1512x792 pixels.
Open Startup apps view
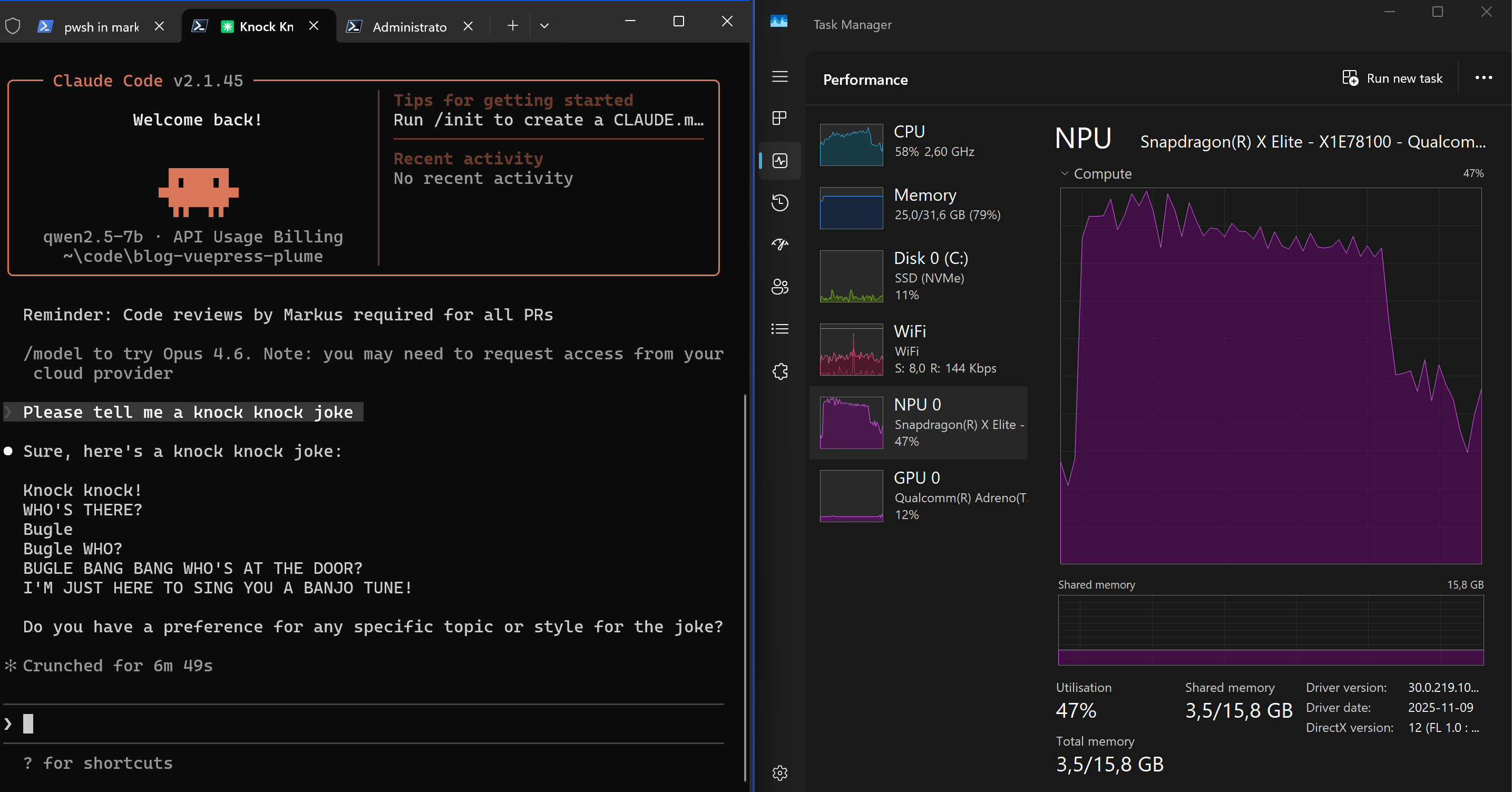coord(779,245)
